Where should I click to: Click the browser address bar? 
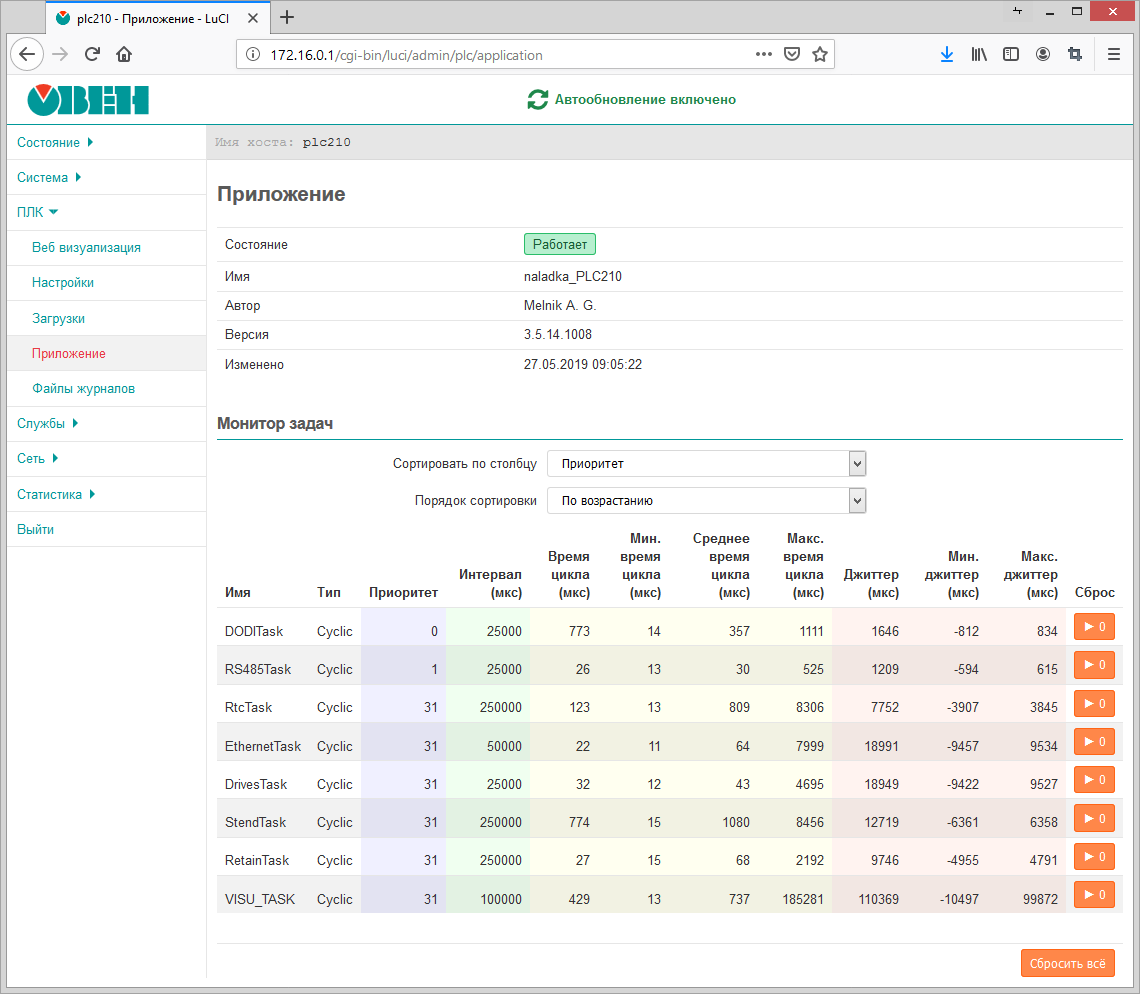pyautogui.click(x=500, y=55)
